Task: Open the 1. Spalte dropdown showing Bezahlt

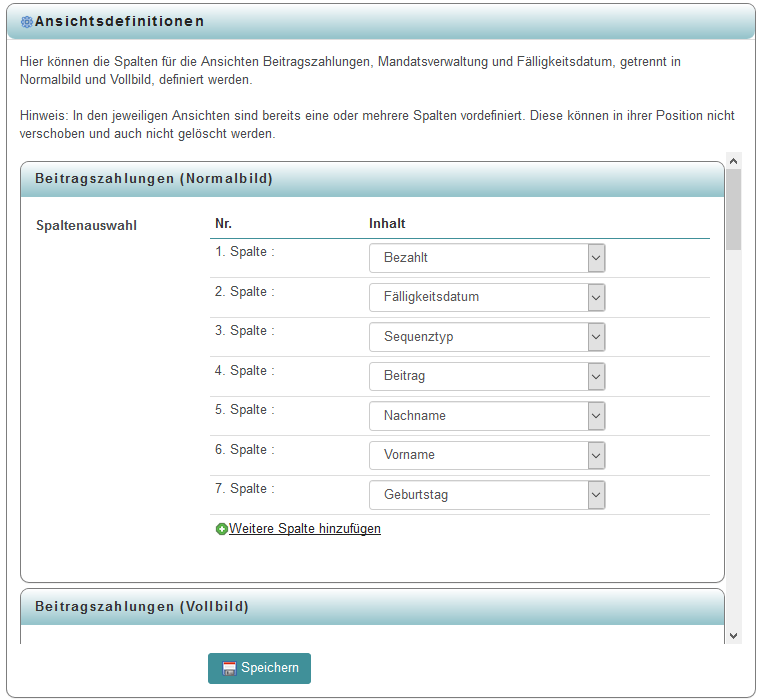Action: (487, 258)
